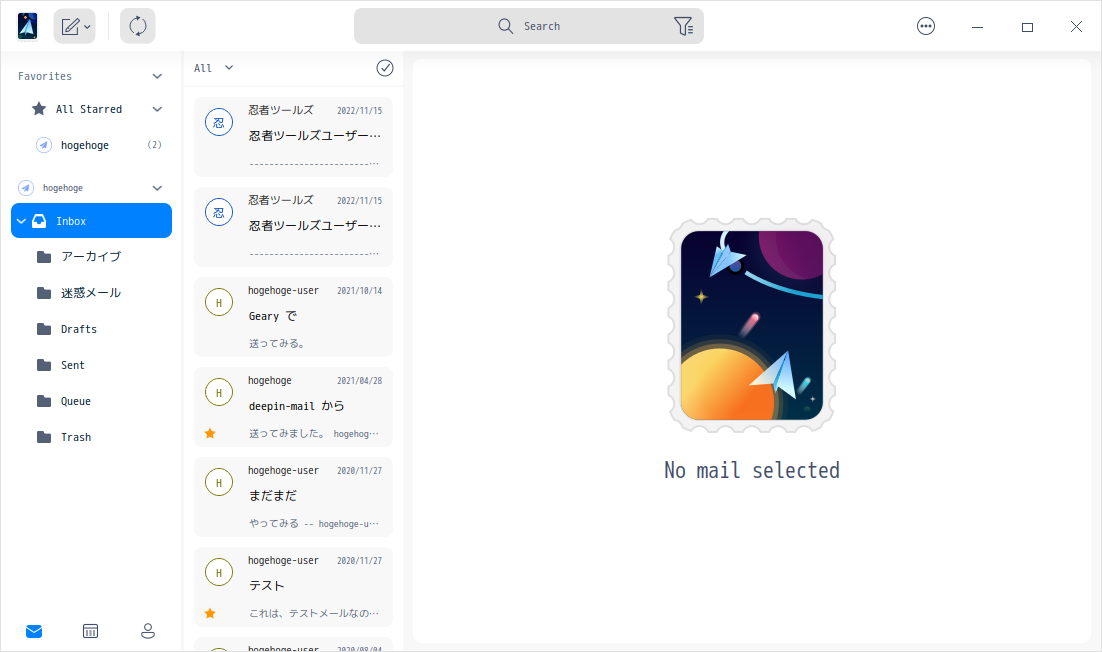The width and height of the screenshot is (1102, 652).
Task: Collapse the Inbox expand arrow
Action: click(x=21, y=221)
